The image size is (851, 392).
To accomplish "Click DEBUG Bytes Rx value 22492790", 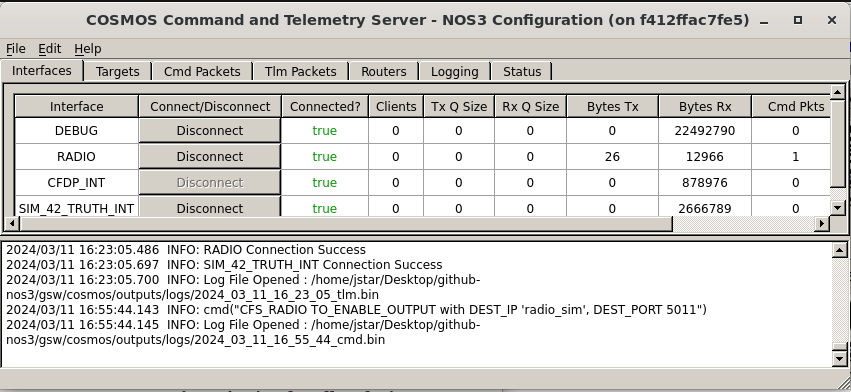I will 704,131.
